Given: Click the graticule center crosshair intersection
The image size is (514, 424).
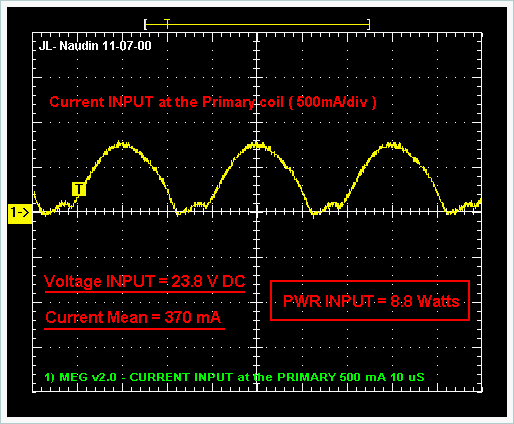Looking at the screenshot, I should point(257,212).
